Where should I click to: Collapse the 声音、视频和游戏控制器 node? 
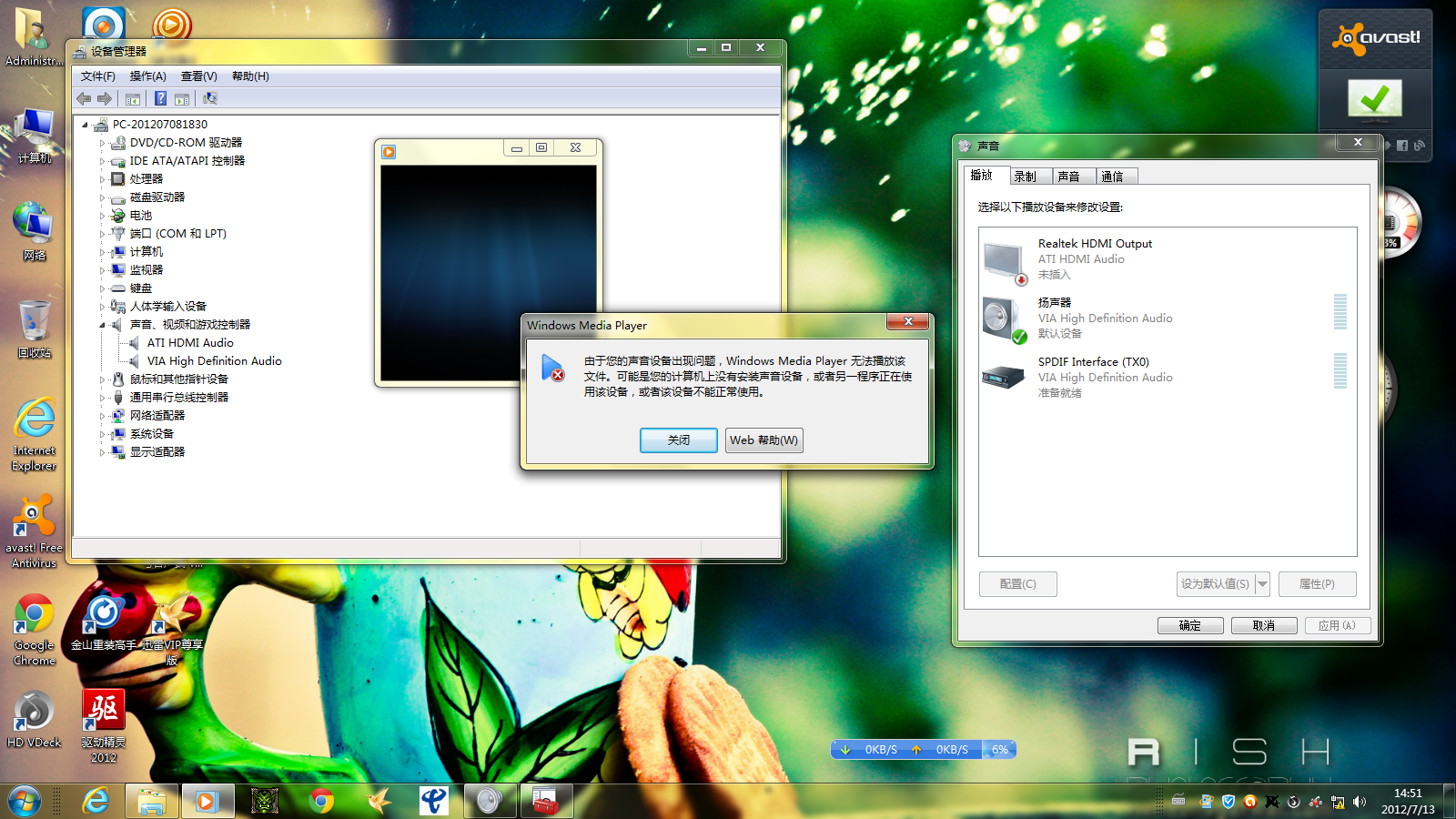coord(102,325)
